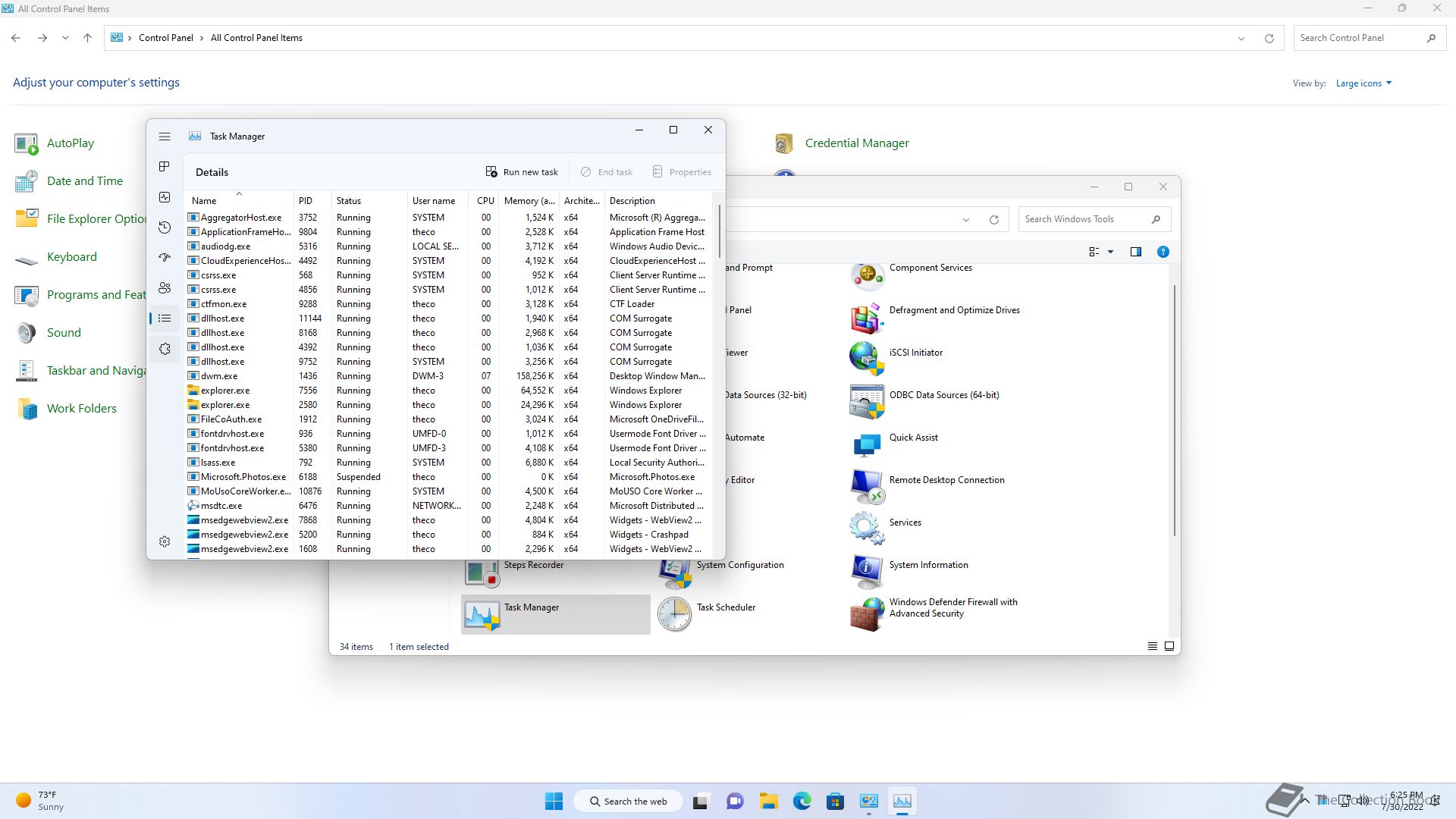This screenshot has width=1456, height=819.
Task: Click End task button
Action: click(607, 172)
